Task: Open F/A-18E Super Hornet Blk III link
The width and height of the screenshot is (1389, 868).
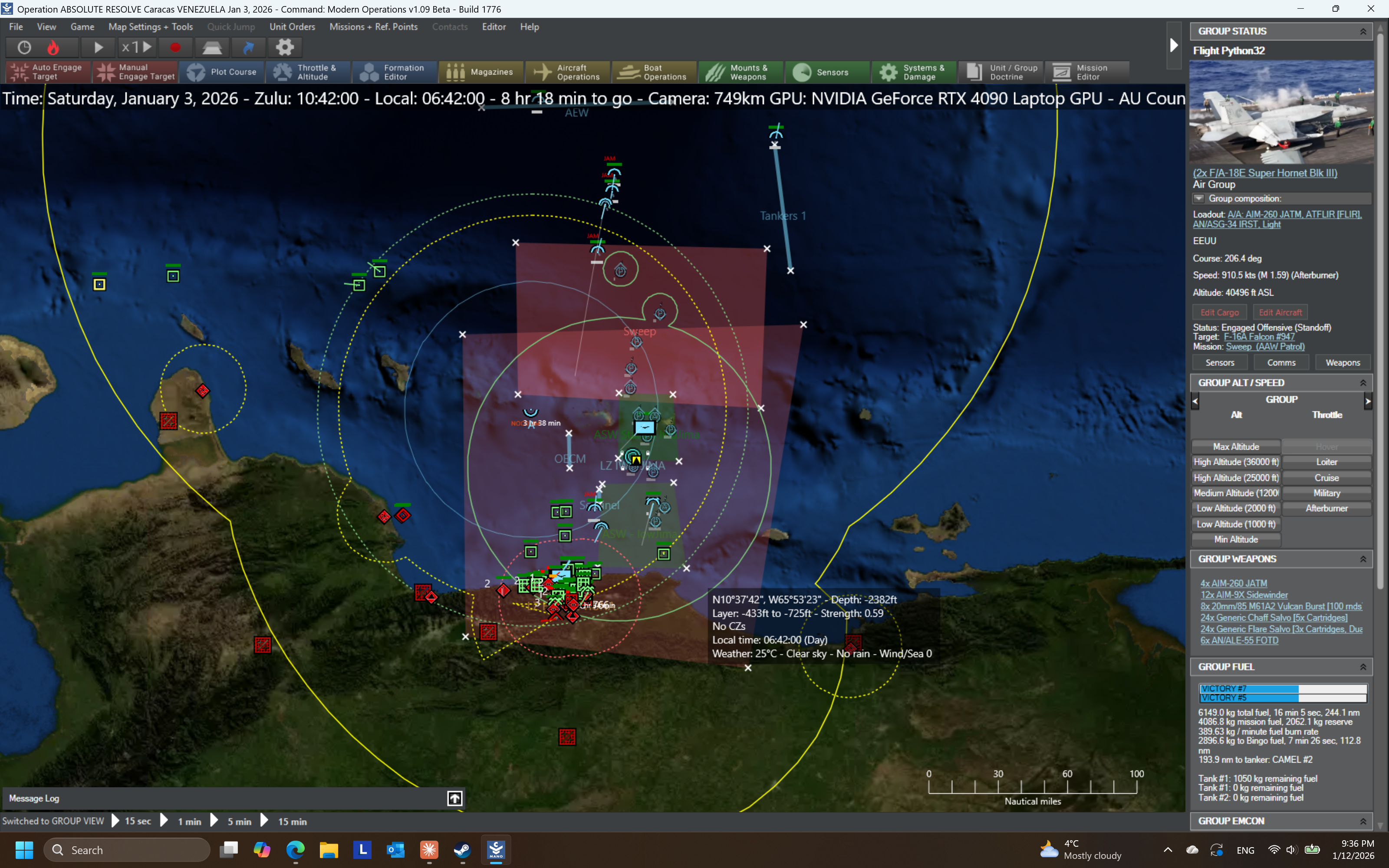Action: [1265, 173]
